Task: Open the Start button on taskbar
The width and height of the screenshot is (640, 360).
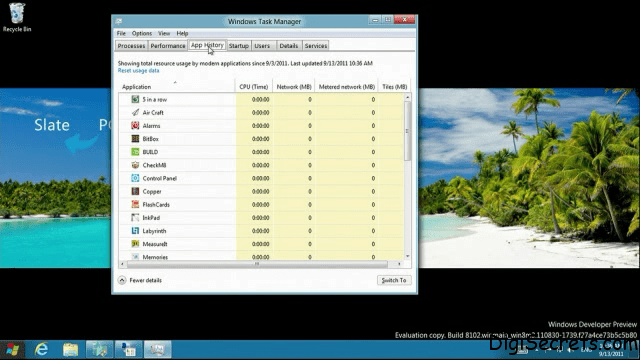Action: click(12, 350)
